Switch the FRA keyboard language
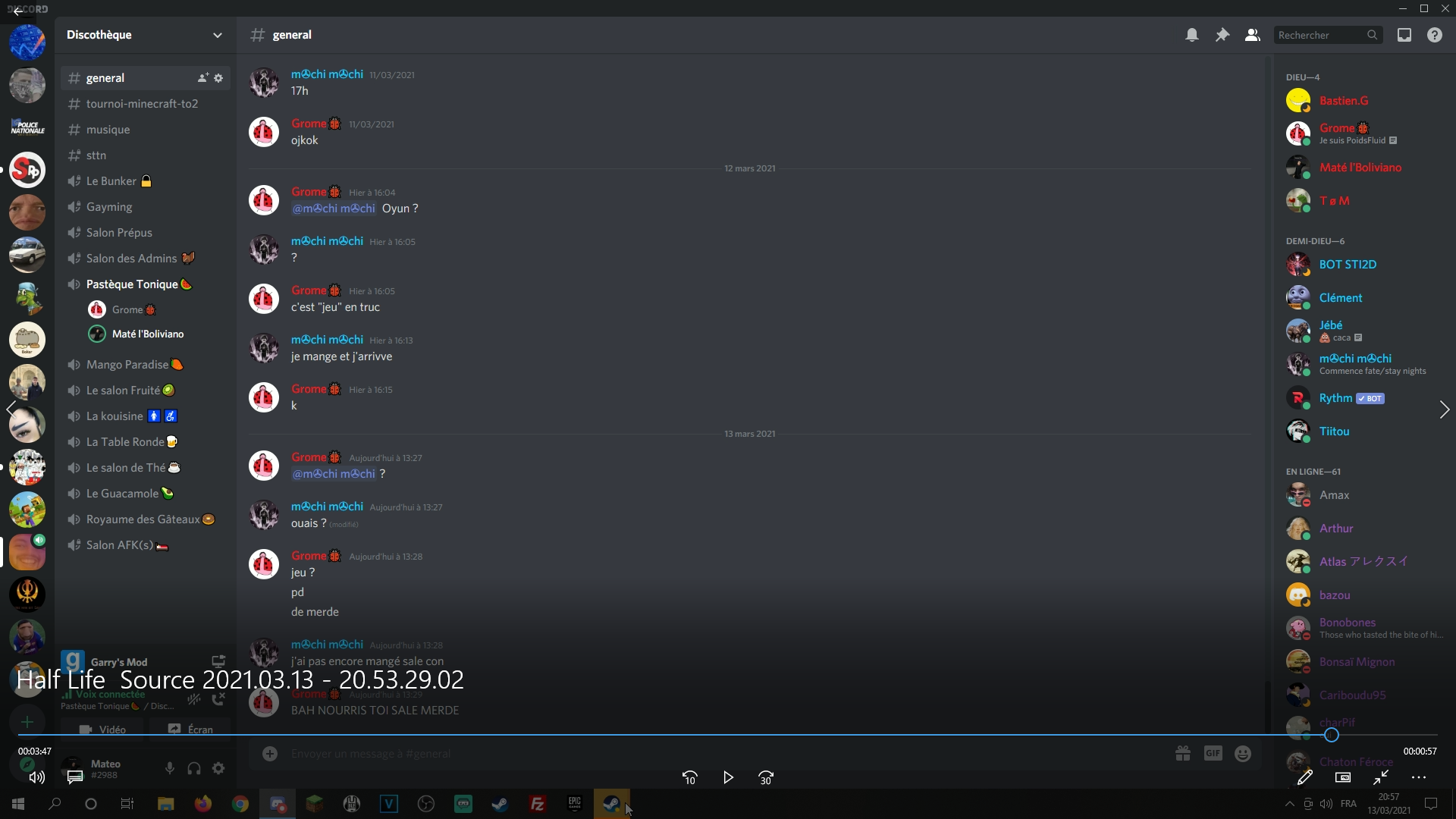The height and width of the screenshot is (819, 1456). coord(1348,804)
